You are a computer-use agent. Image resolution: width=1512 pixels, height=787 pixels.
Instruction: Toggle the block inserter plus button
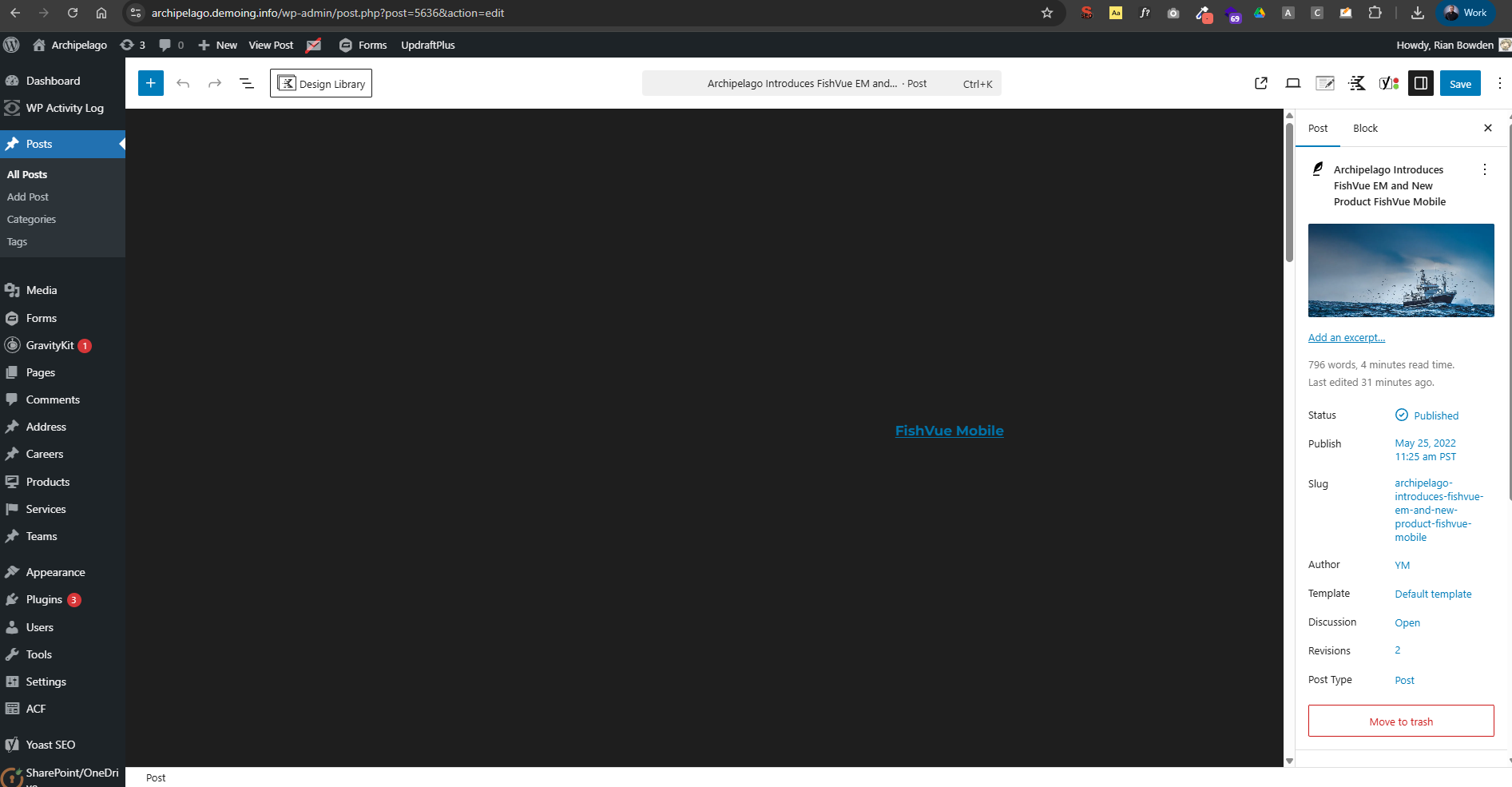coord(150,83)
